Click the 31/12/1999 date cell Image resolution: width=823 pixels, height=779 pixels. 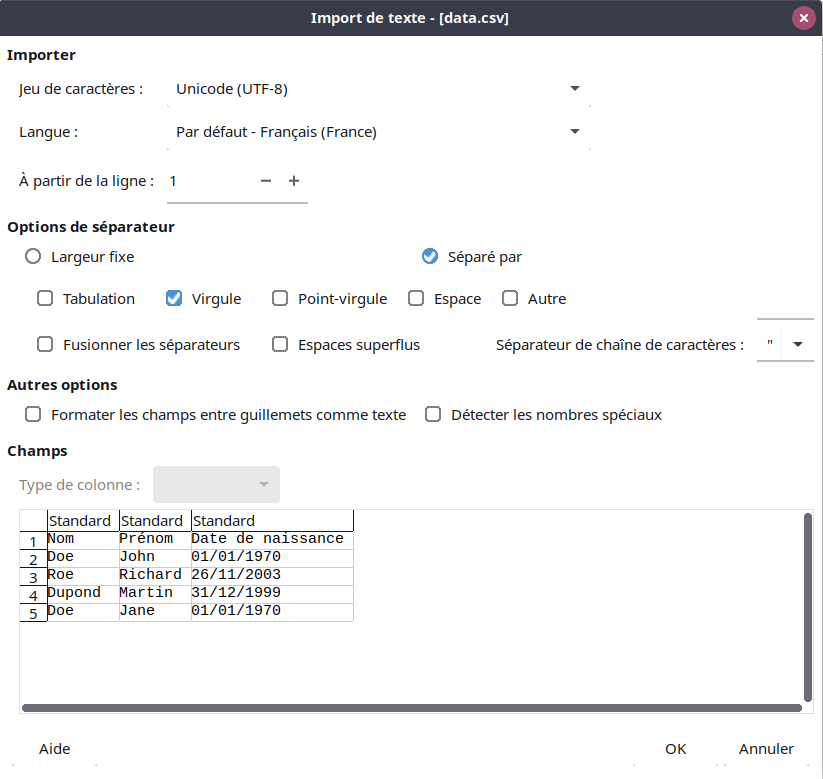point(272,593)
